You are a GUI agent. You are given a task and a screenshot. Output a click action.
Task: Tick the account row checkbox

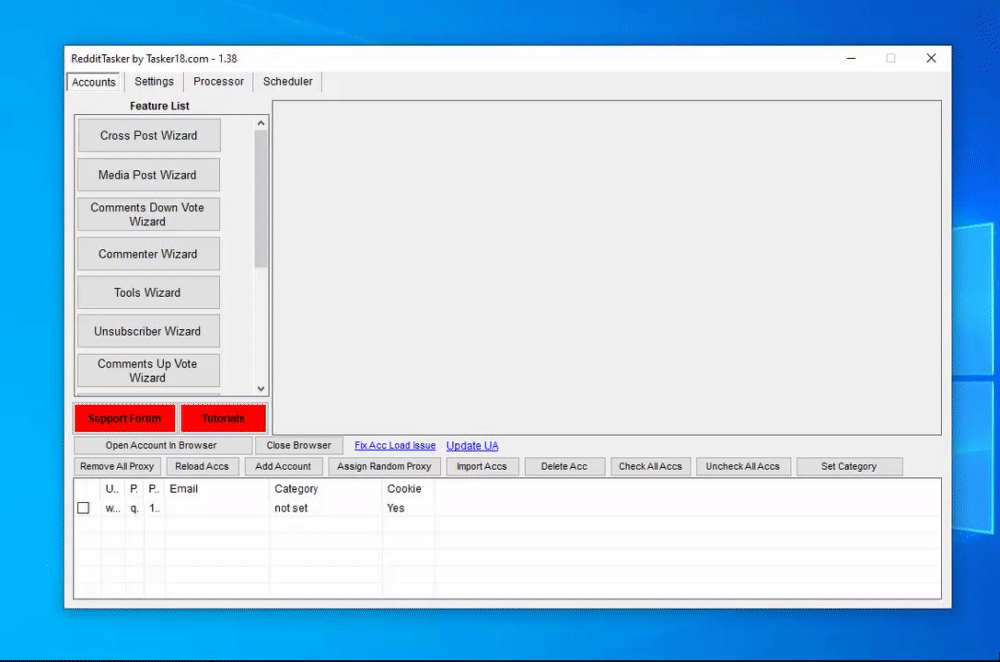tap(84, 508)
